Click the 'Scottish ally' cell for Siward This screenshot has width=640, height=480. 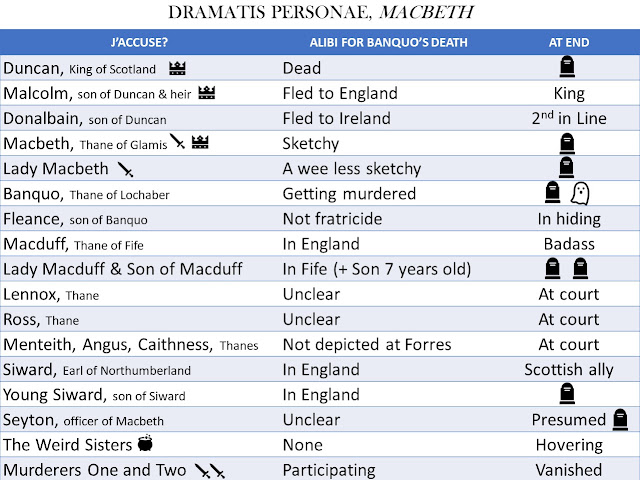568,369
